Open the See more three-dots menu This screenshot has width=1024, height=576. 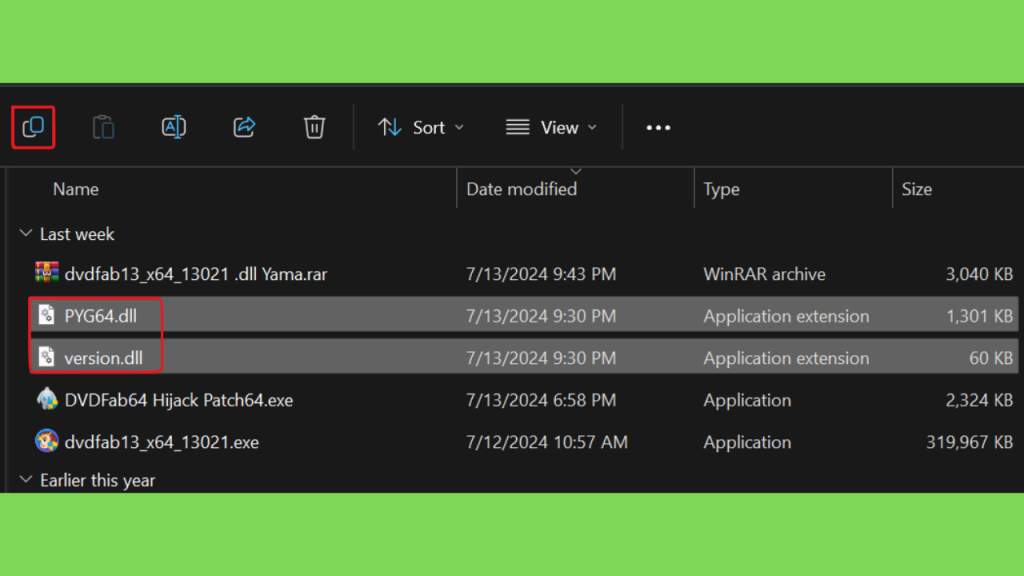pyautogui.click(x=658, y=127)
